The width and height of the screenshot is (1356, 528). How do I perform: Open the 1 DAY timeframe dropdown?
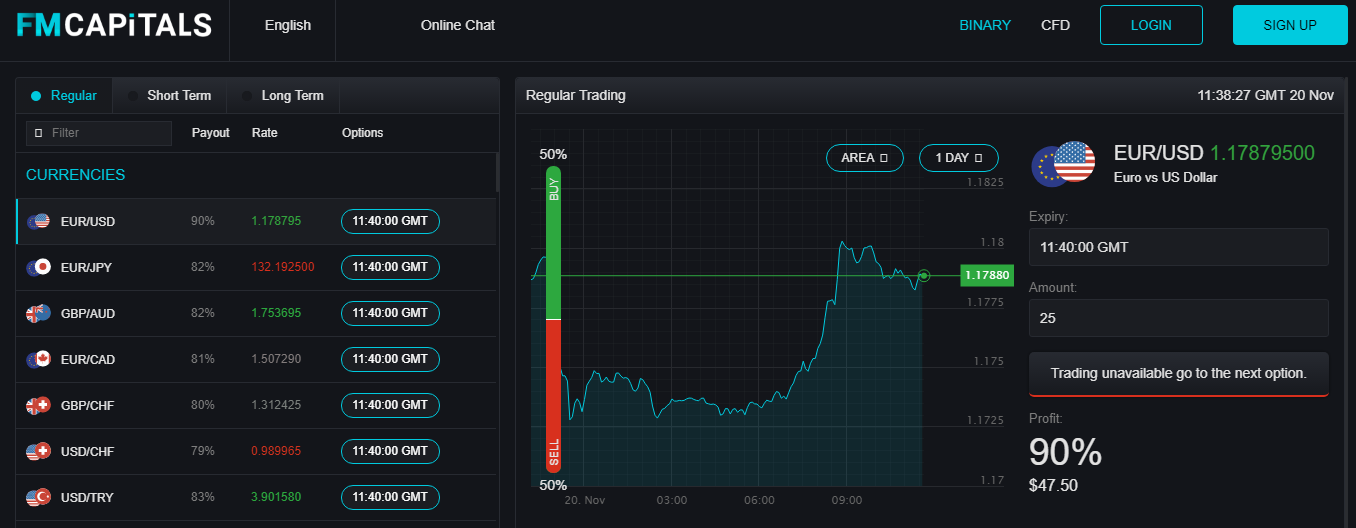[958, 158]
